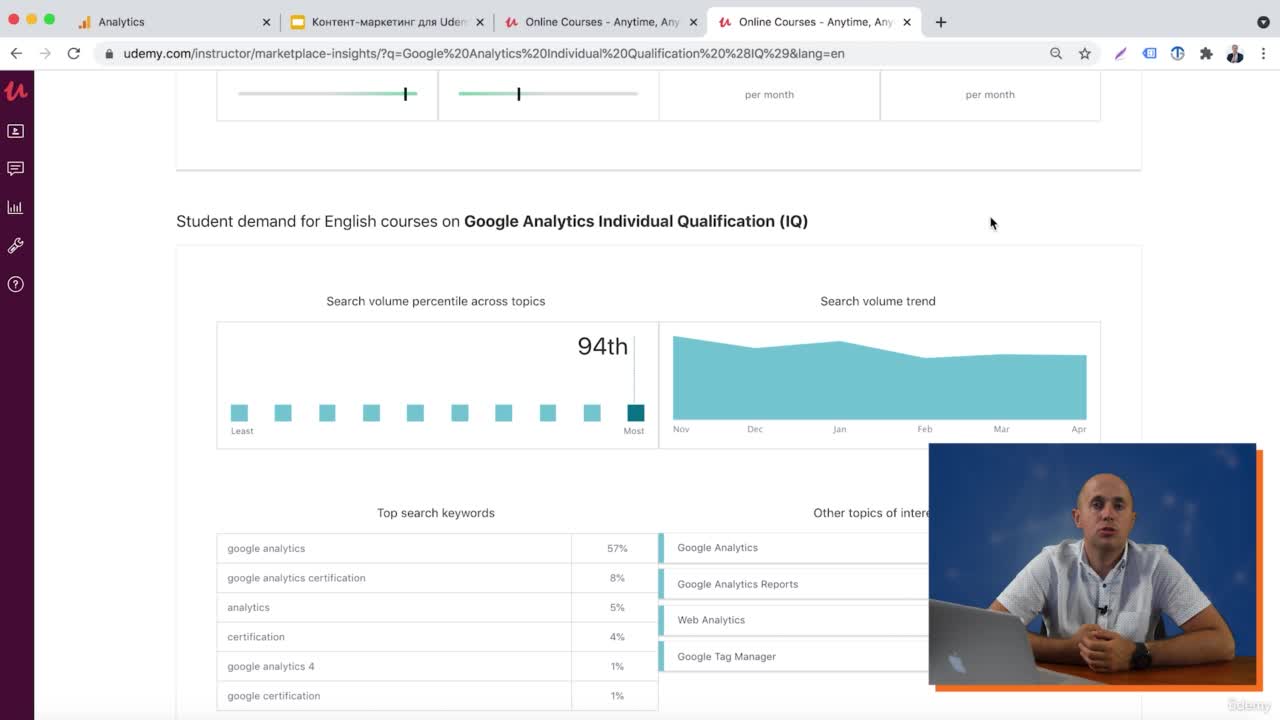The width and height of the screenshot is (1280, 720).
Task: Click the '94th' percentile label
Action: point(602,346)
